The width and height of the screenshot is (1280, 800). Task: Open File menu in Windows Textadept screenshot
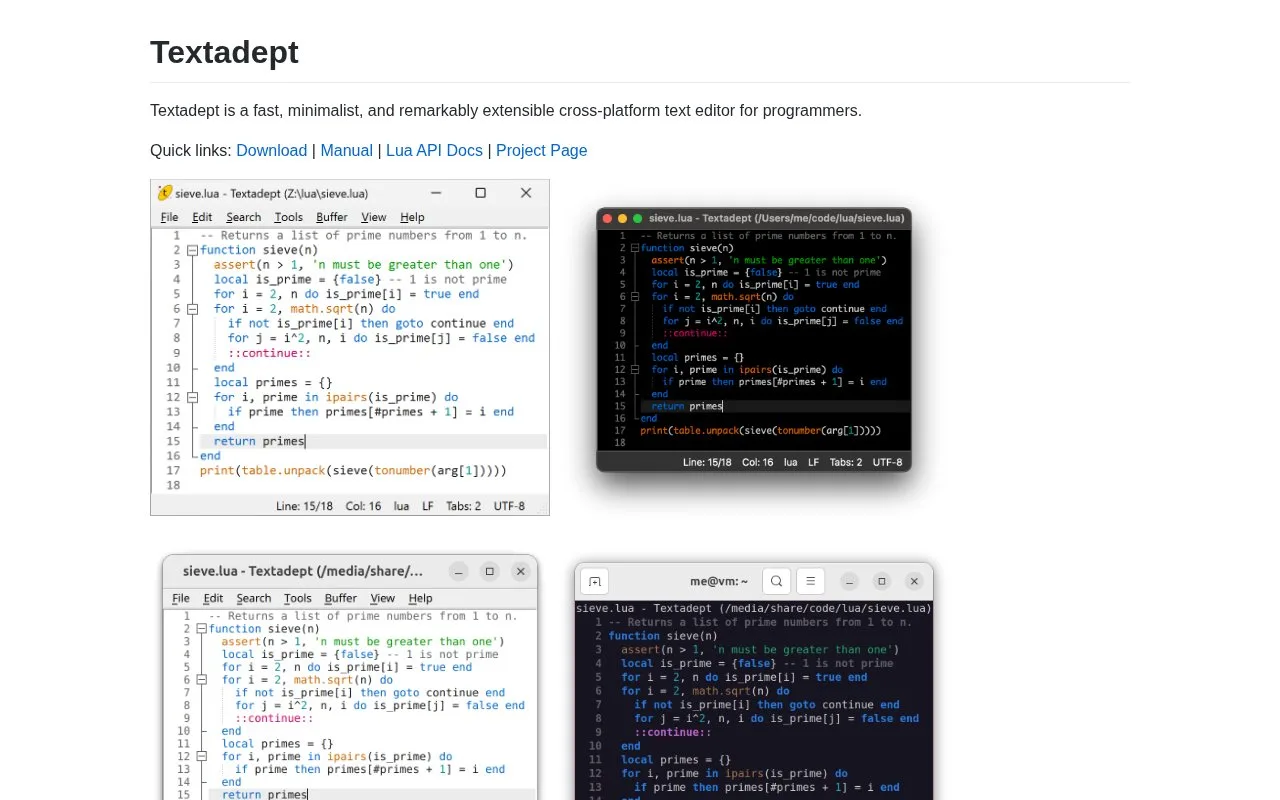pos(170,217)
